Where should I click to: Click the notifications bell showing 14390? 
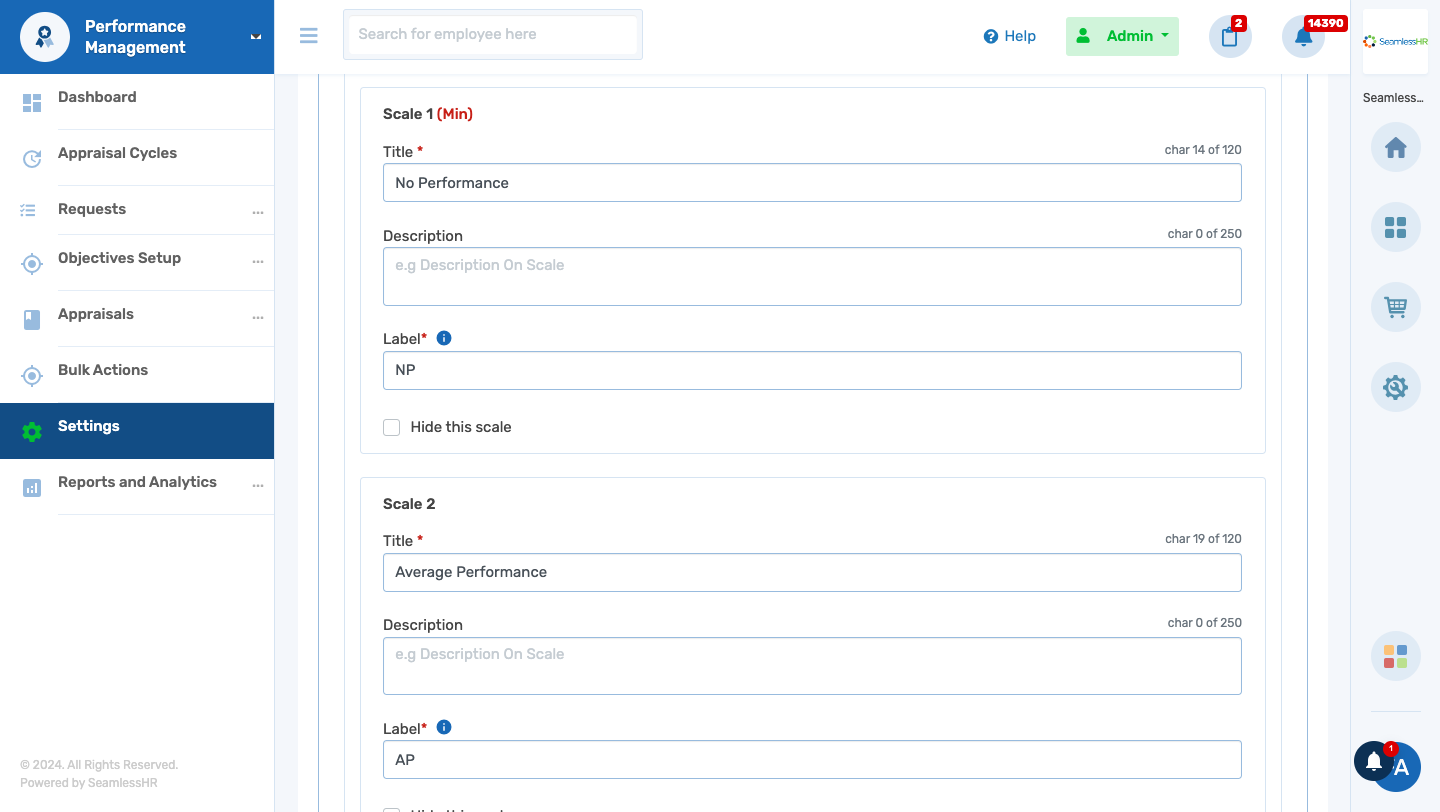point(1303,36)
